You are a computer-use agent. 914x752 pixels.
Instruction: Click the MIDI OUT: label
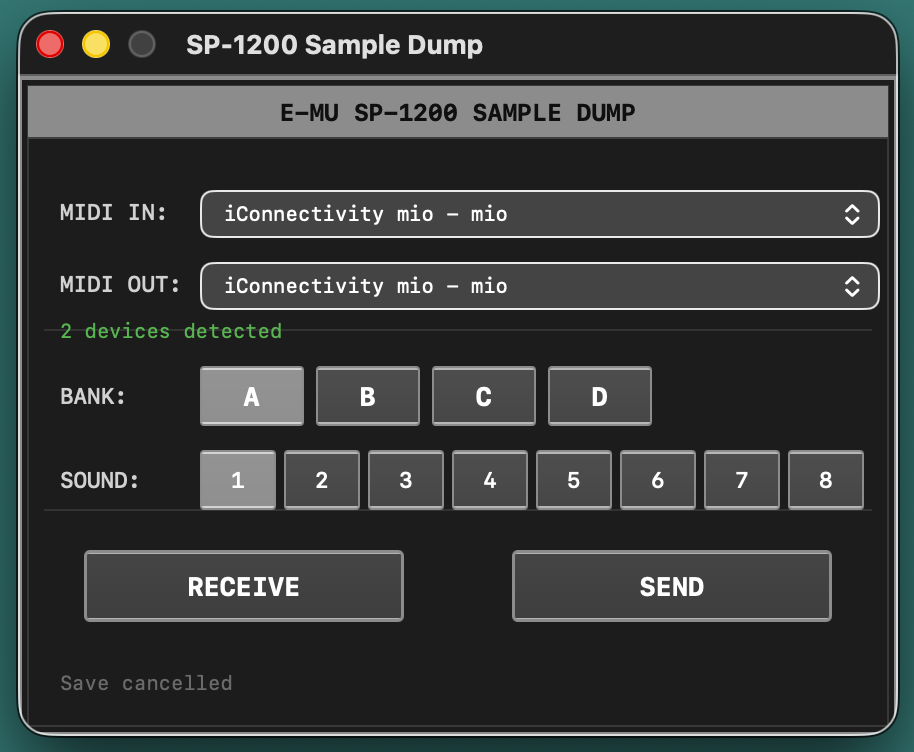click(120, 285)
